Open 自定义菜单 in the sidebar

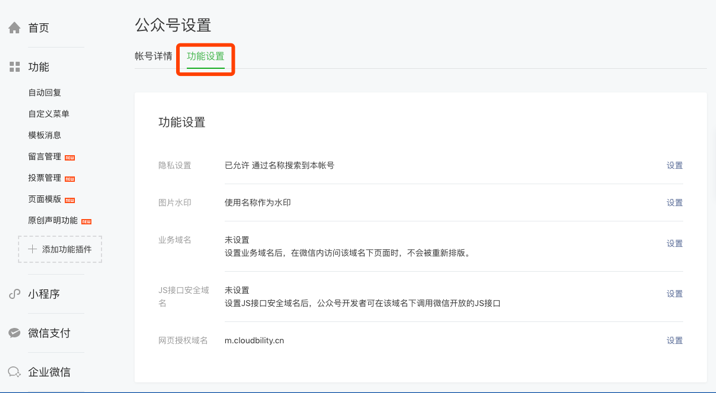point(49,114)
